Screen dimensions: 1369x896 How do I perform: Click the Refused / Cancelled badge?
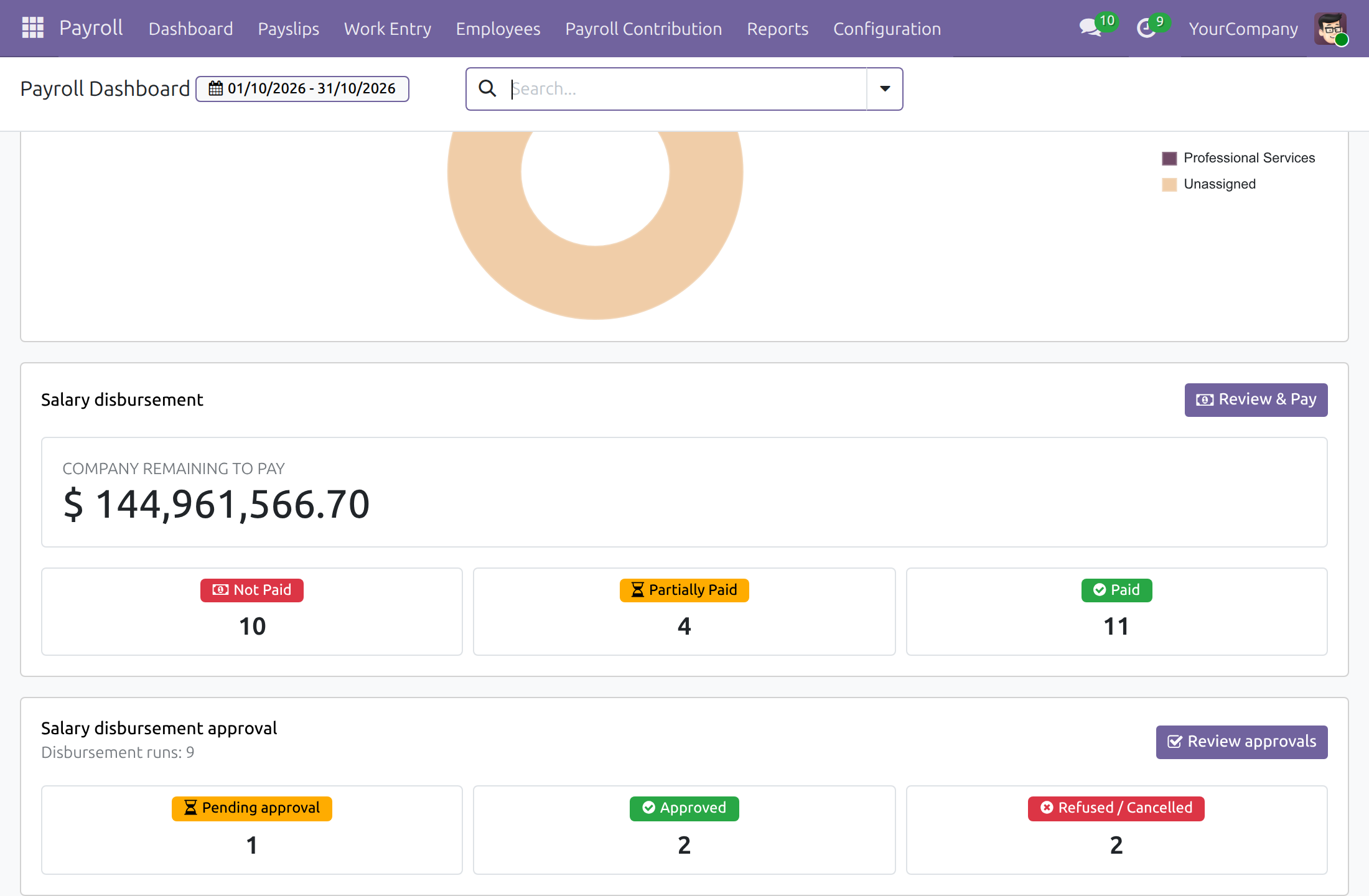pos(1116,808)
